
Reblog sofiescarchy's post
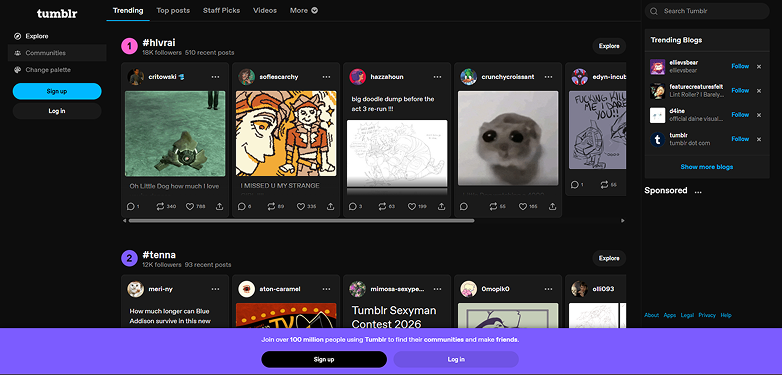coord(271,206)
